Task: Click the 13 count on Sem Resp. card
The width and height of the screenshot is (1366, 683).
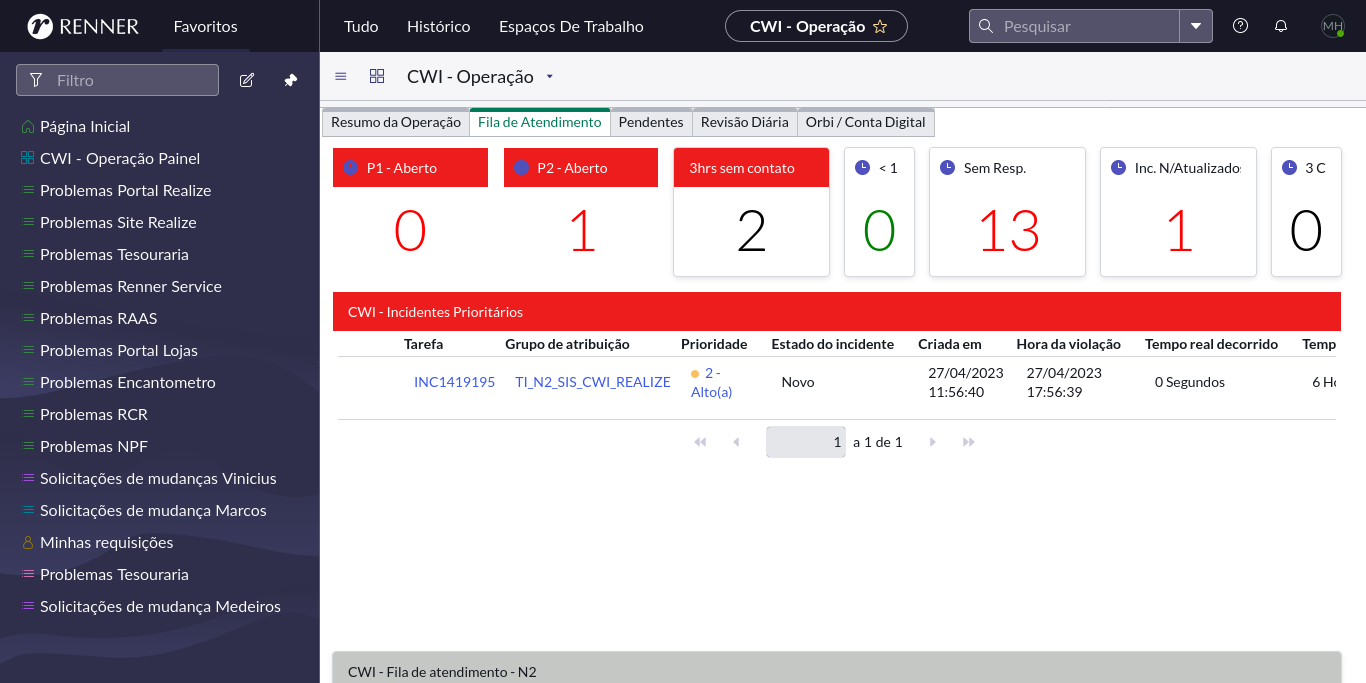Action: click(x=1008, y=231)
